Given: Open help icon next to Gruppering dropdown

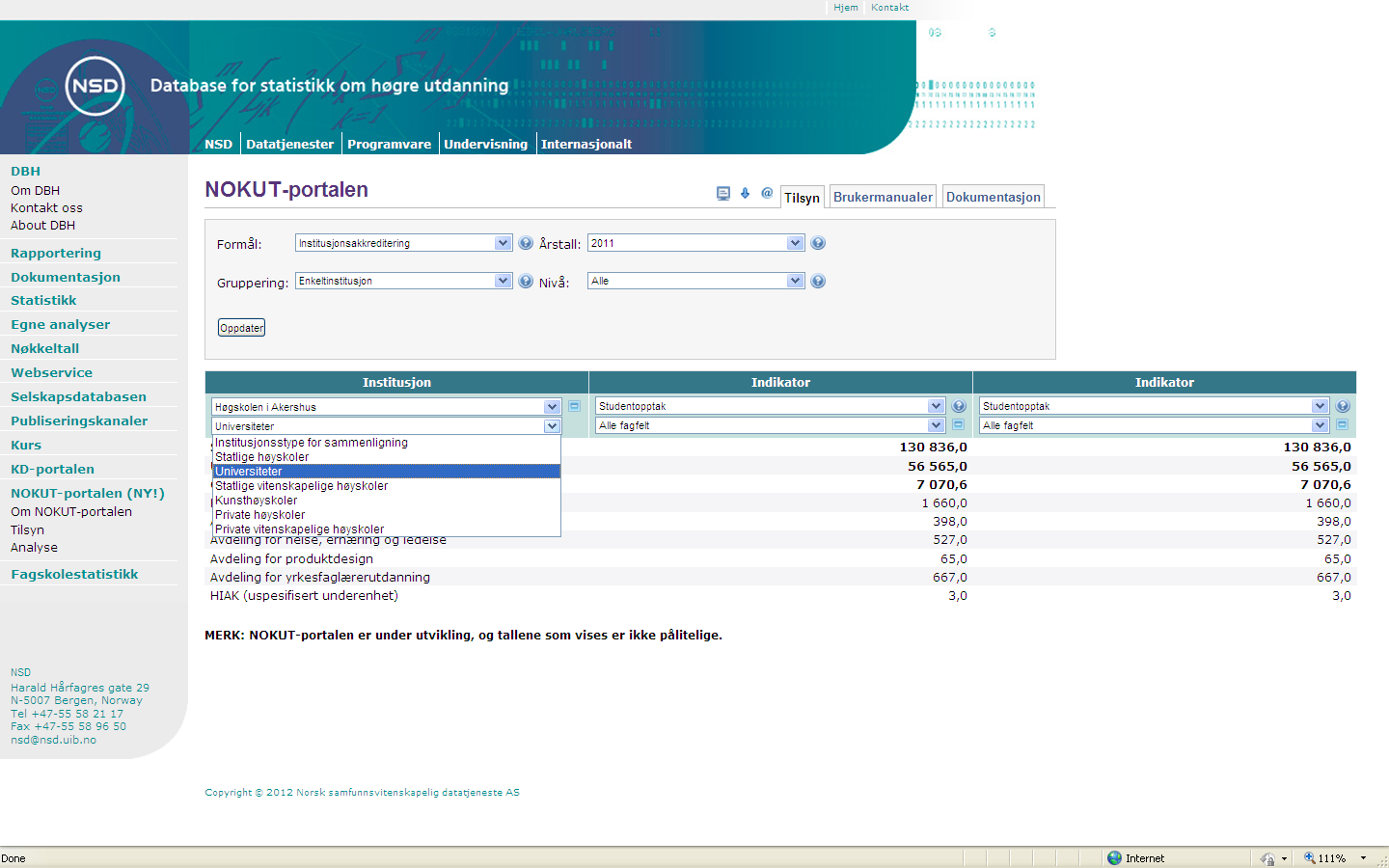Looking at the screenshot, I should 526,281.
